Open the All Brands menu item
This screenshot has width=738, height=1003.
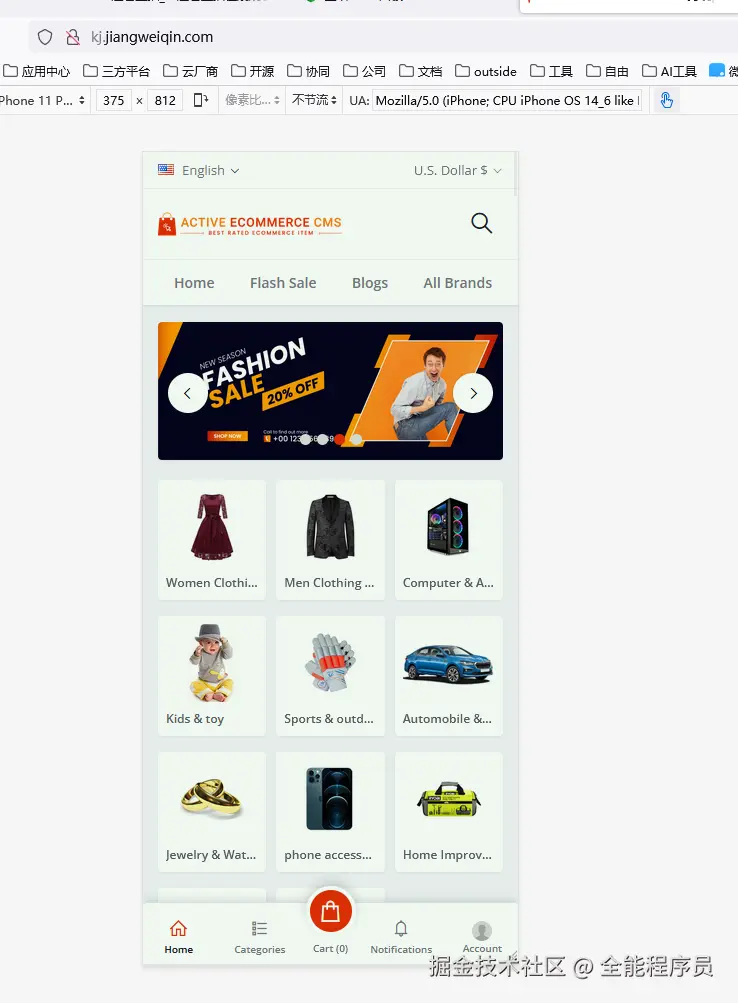tap(458, 283)
